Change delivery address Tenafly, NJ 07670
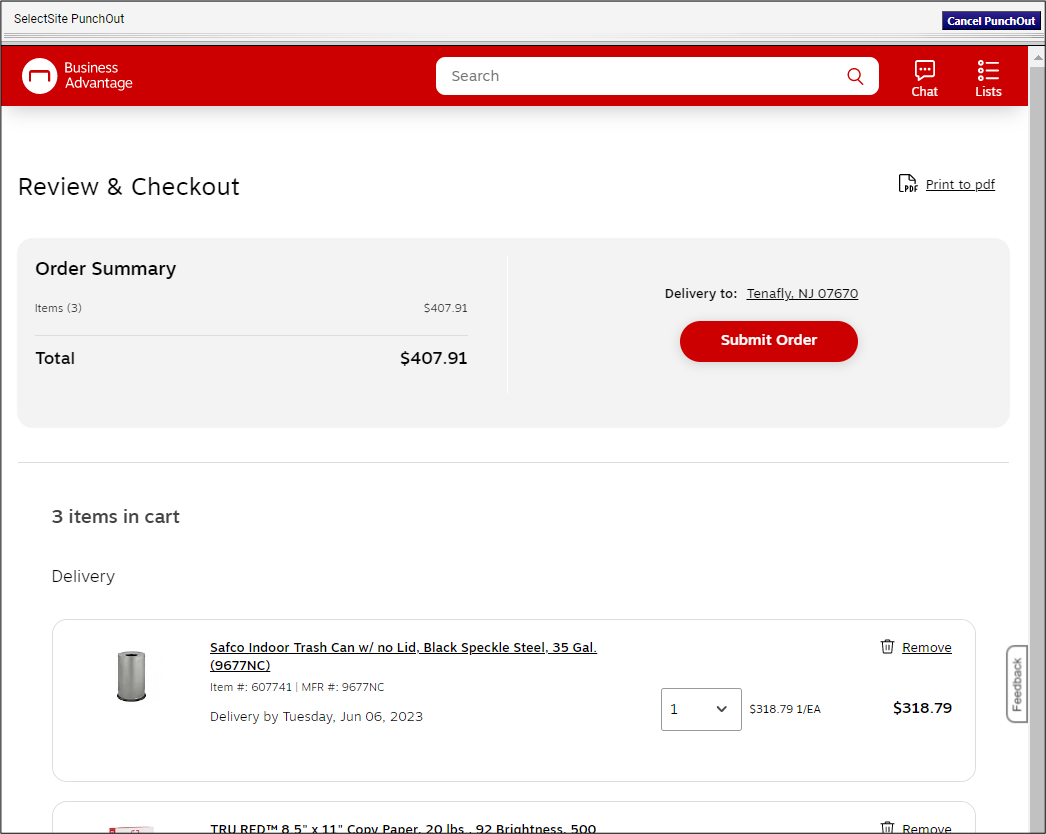1046x834 pixels. [802, 294]
